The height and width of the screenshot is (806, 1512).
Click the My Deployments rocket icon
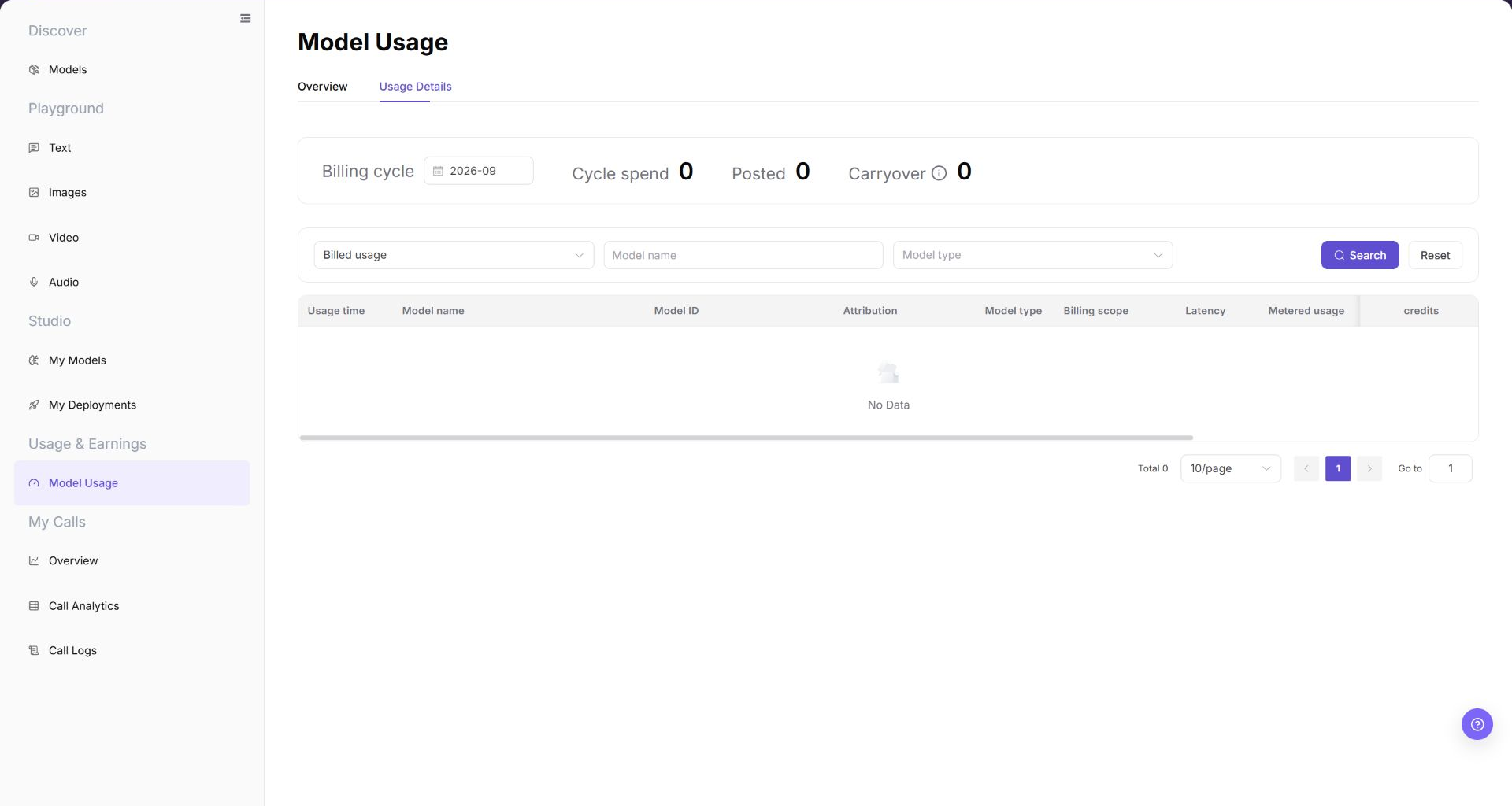pyautogui.click(x=34, y=405)
